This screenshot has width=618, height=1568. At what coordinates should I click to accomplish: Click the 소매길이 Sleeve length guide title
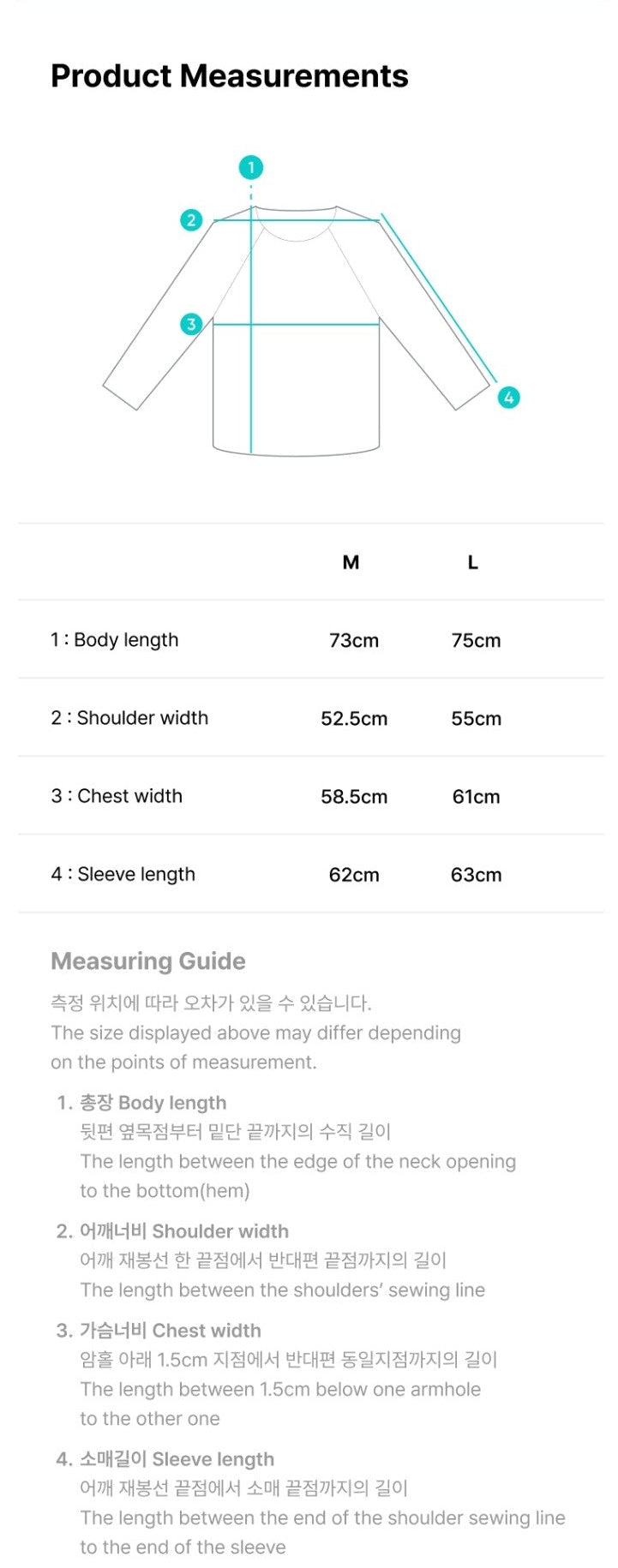point(177,1459)
